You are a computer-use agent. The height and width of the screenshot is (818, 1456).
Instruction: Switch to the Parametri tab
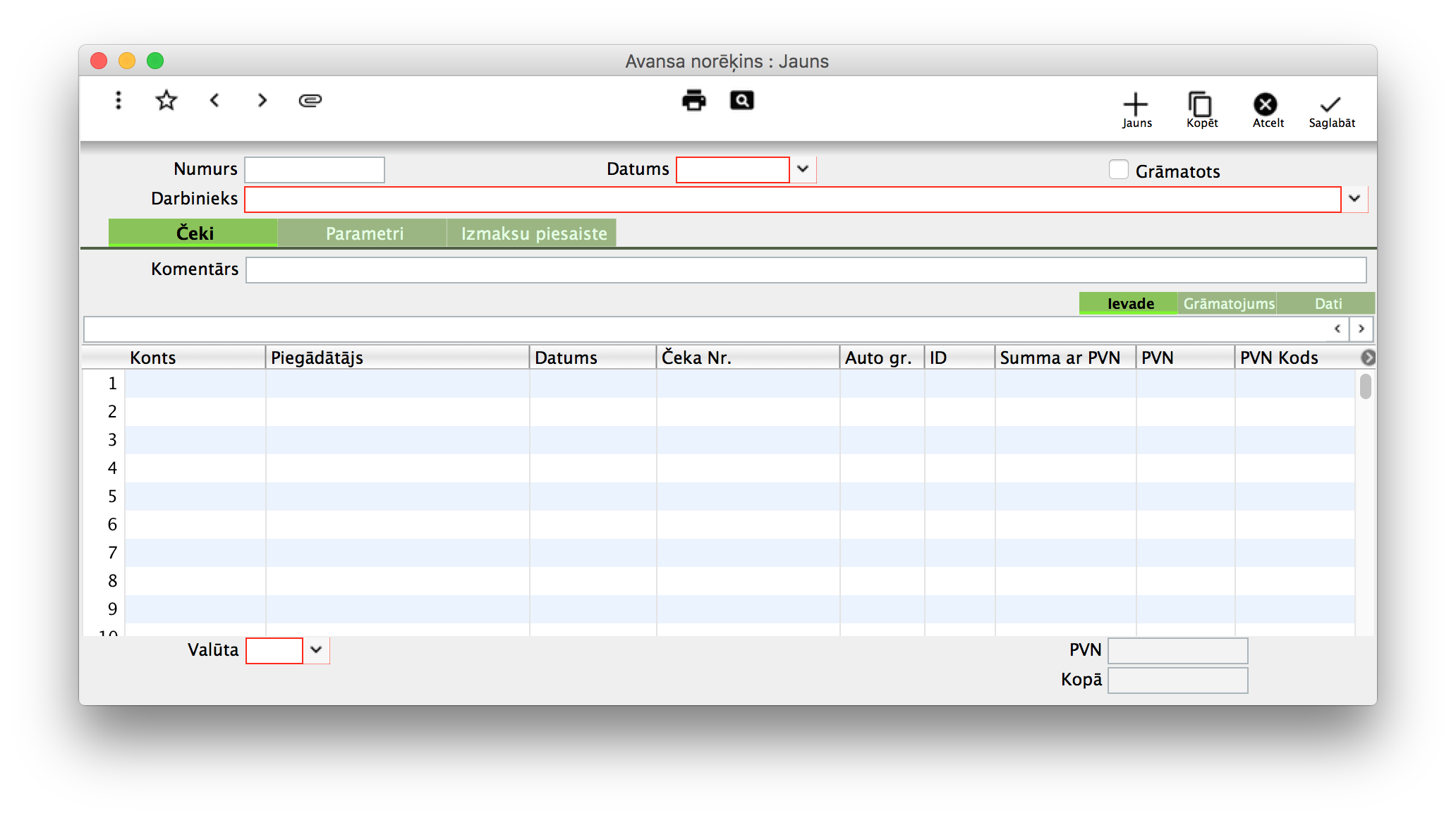363,233
